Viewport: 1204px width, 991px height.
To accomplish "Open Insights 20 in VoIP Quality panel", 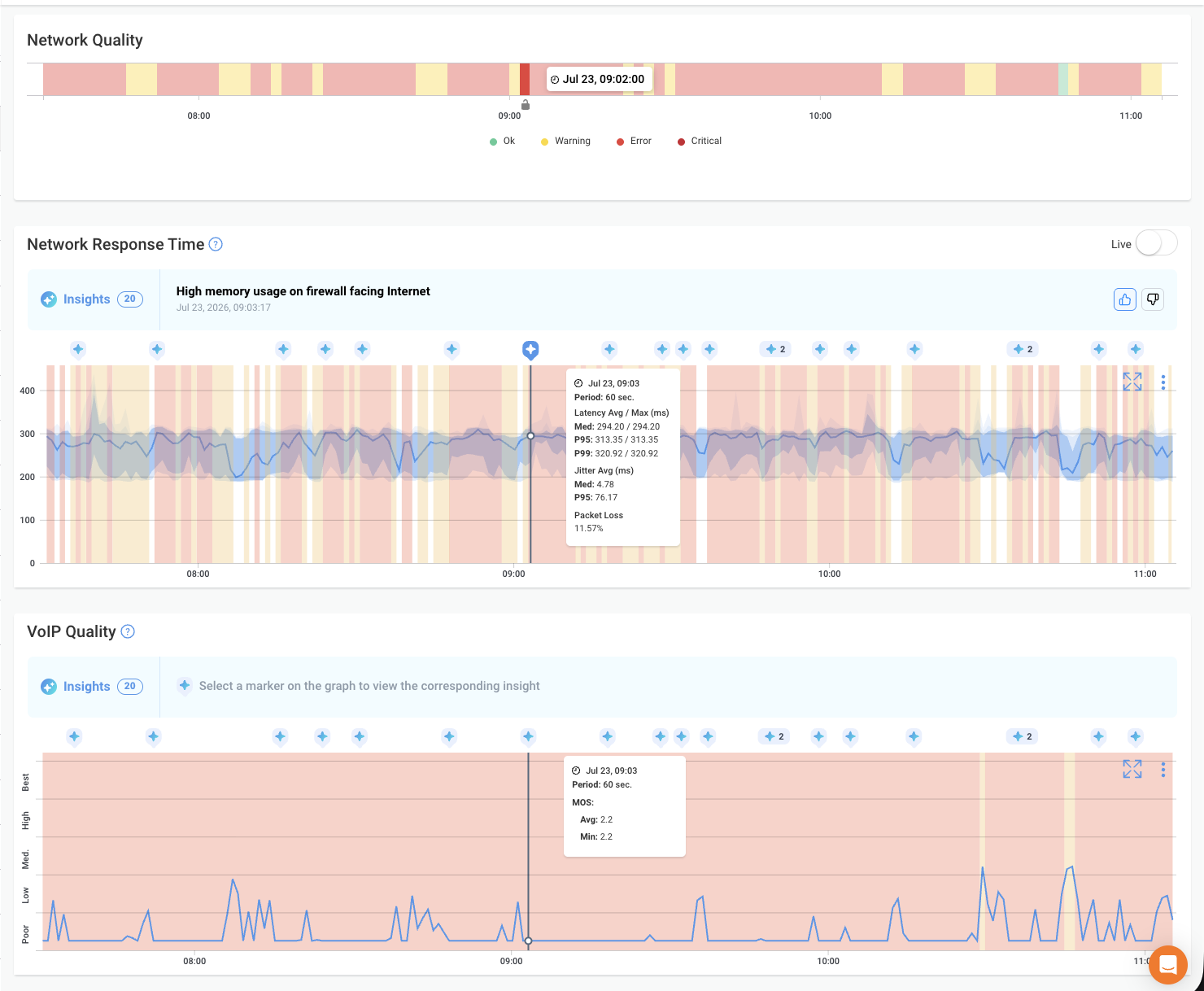I will (x=92, y=687).
